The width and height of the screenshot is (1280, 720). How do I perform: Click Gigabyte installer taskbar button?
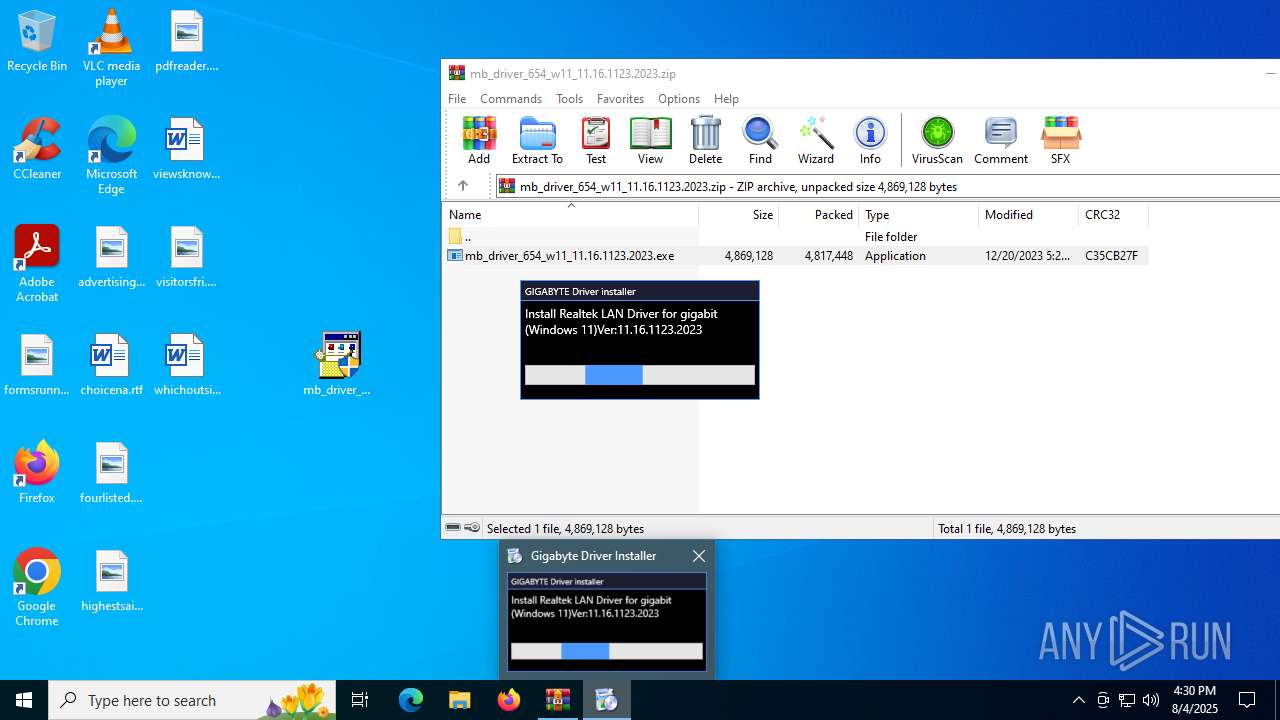click(x=607, y=700)
